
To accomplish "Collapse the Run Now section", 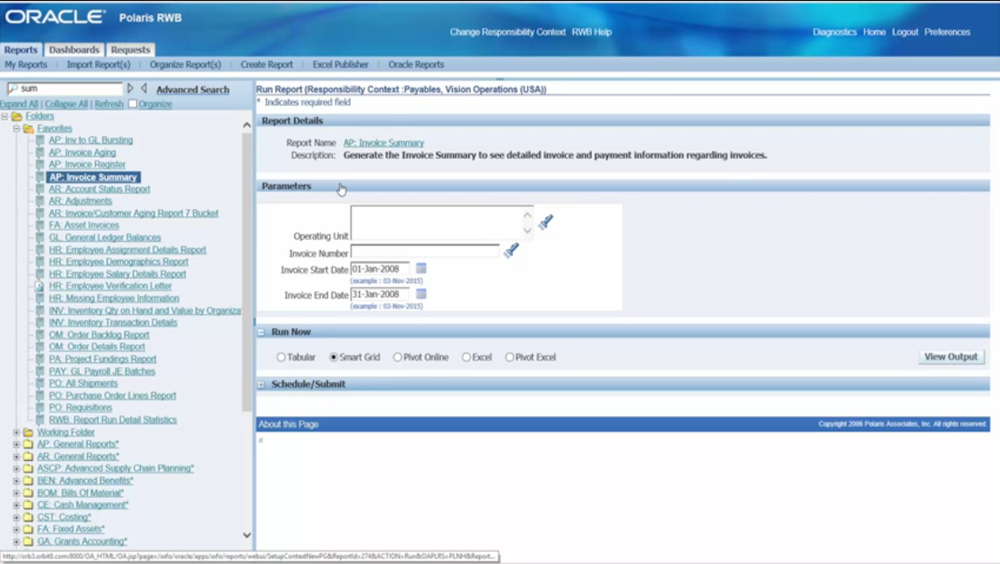I will [x=261, y=332].
